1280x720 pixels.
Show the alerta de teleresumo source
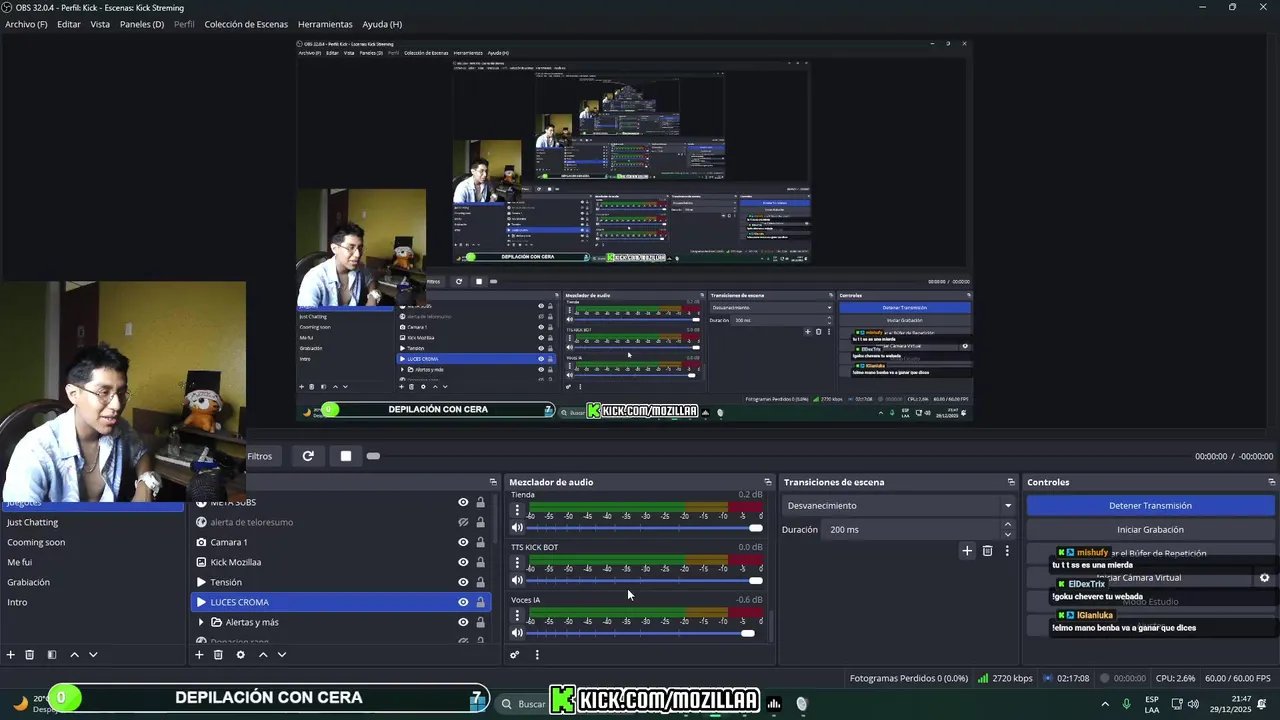click(463, 522)
